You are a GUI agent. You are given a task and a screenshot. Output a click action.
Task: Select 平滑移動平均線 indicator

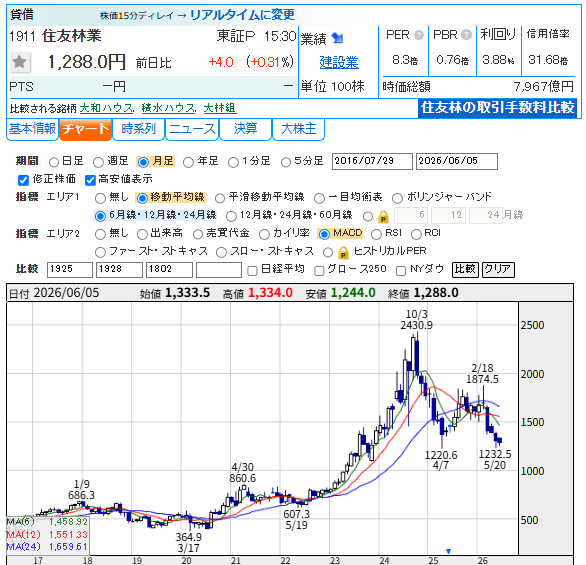point(220,198)
